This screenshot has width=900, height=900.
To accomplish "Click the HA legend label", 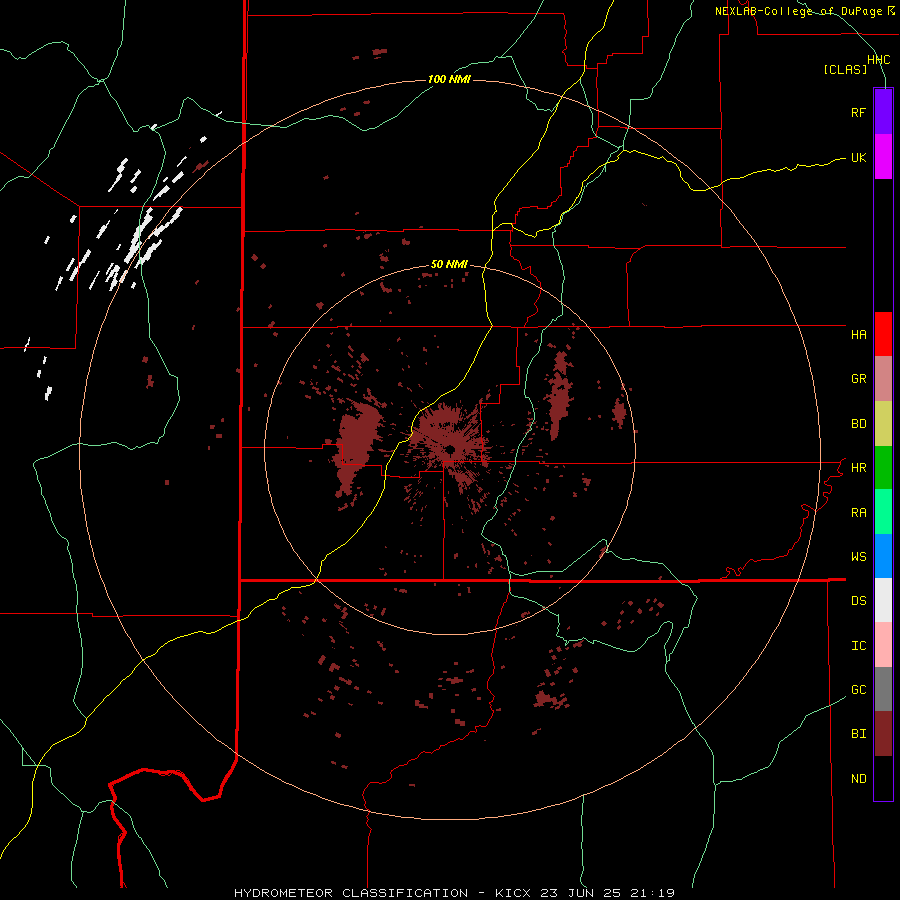I will click(858, 334).
